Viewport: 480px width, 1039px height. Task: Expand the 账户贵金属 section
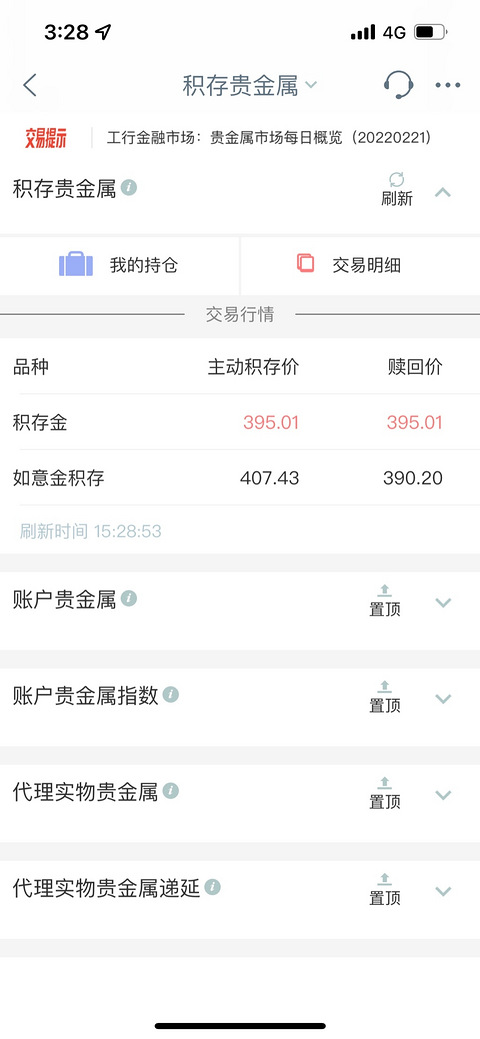(x=443, y=602)
